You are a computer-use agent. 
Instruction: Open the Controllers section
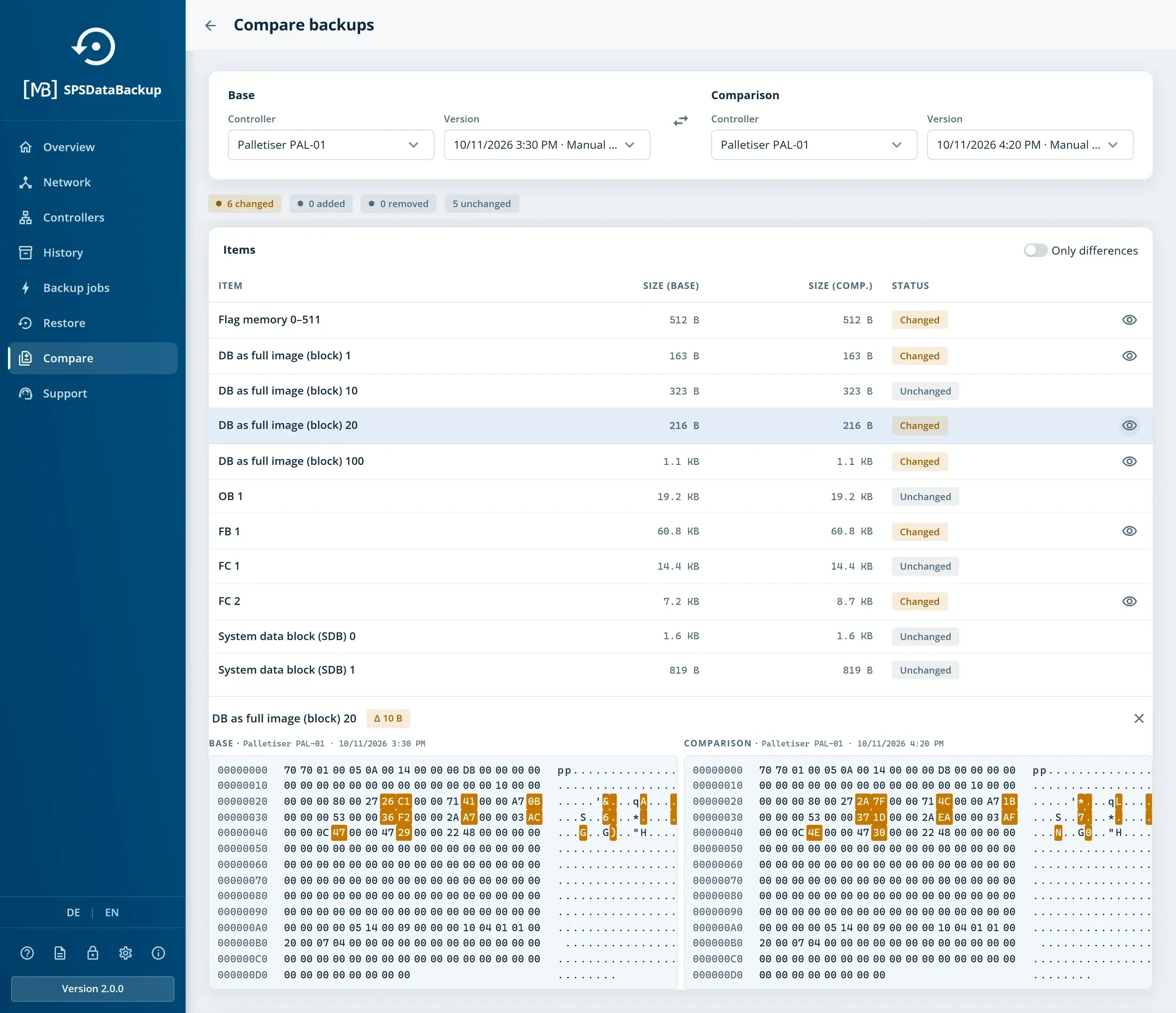point(93,218)
